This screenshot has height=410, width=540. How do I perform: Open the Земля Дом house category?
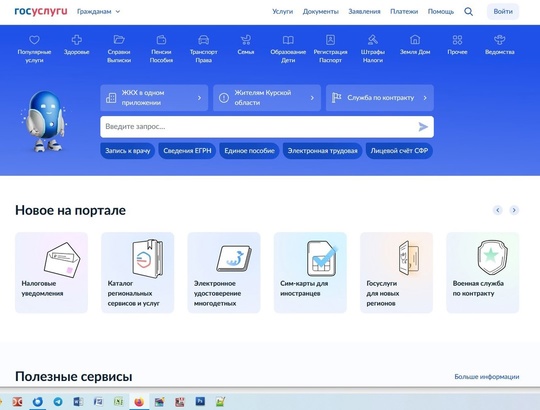415,45
